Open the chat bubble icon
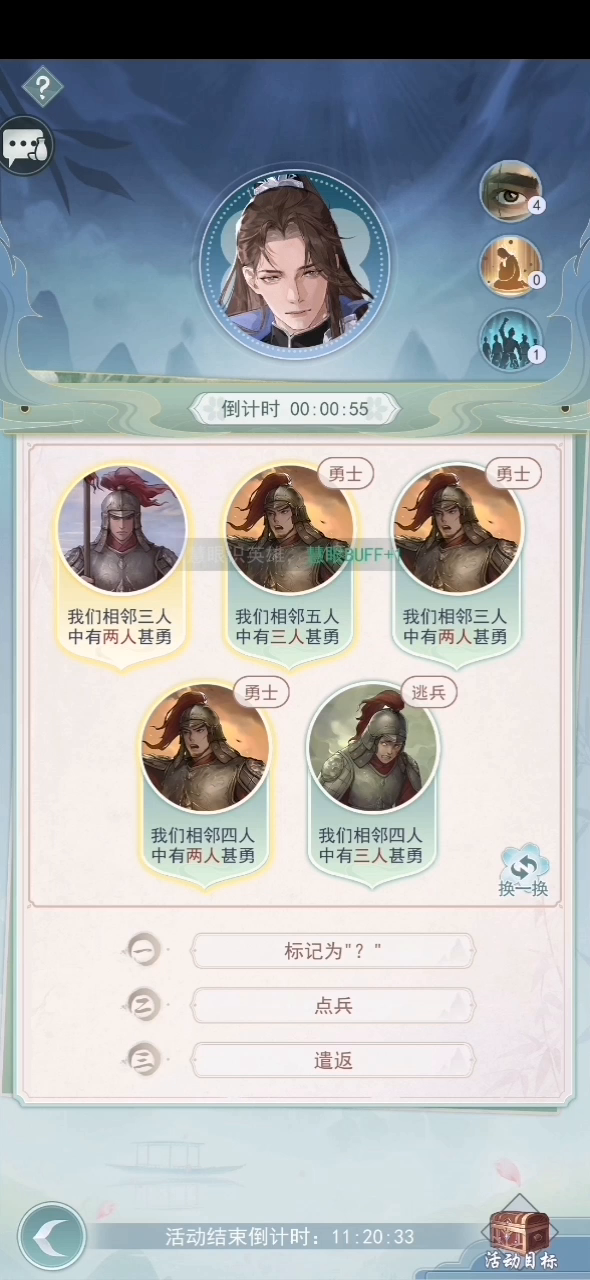Viewport: 590px width, 1280px height. 25,147
